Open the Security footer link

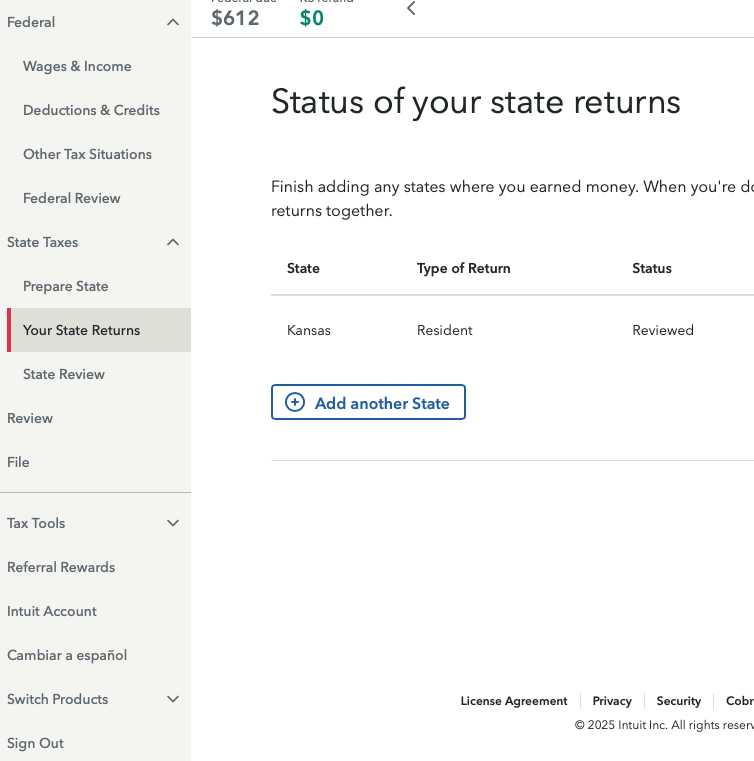pyautogui.click(x=679, y=701)
